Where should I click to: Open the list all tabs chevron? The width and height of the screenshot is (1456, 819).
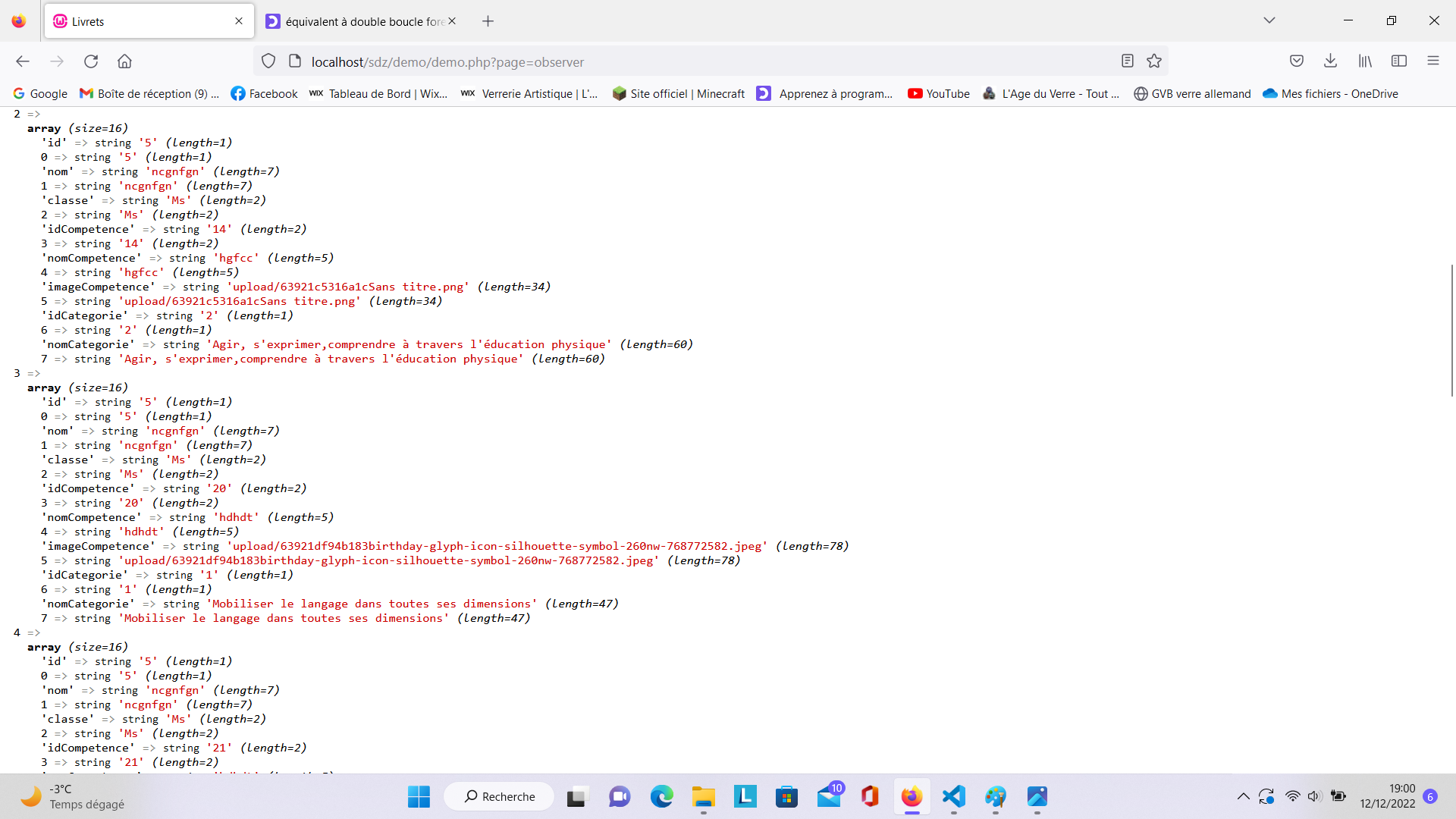[1269, 20]
